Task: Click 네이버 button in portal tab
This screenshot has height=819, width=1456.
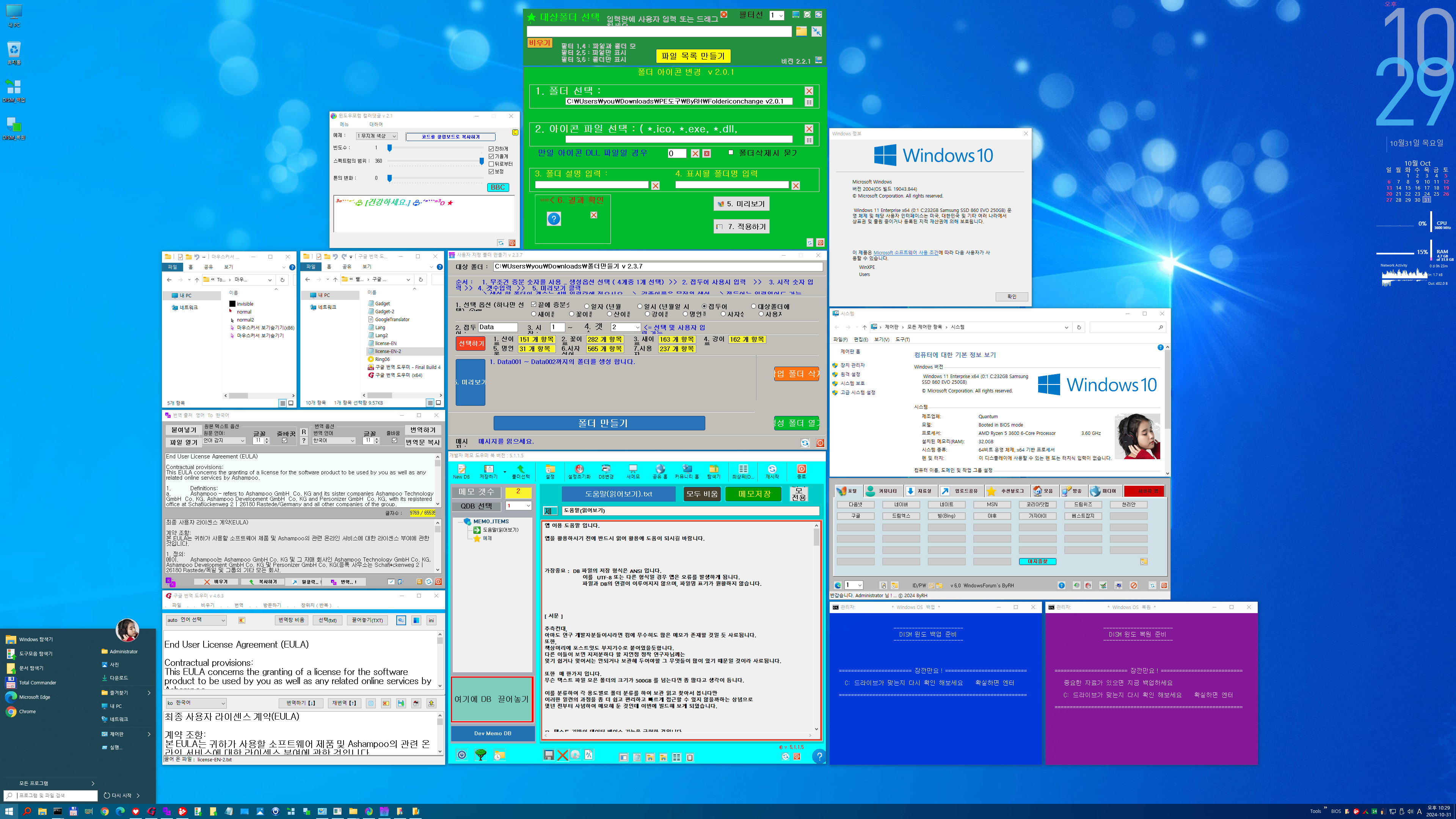Action: (901, 504)
